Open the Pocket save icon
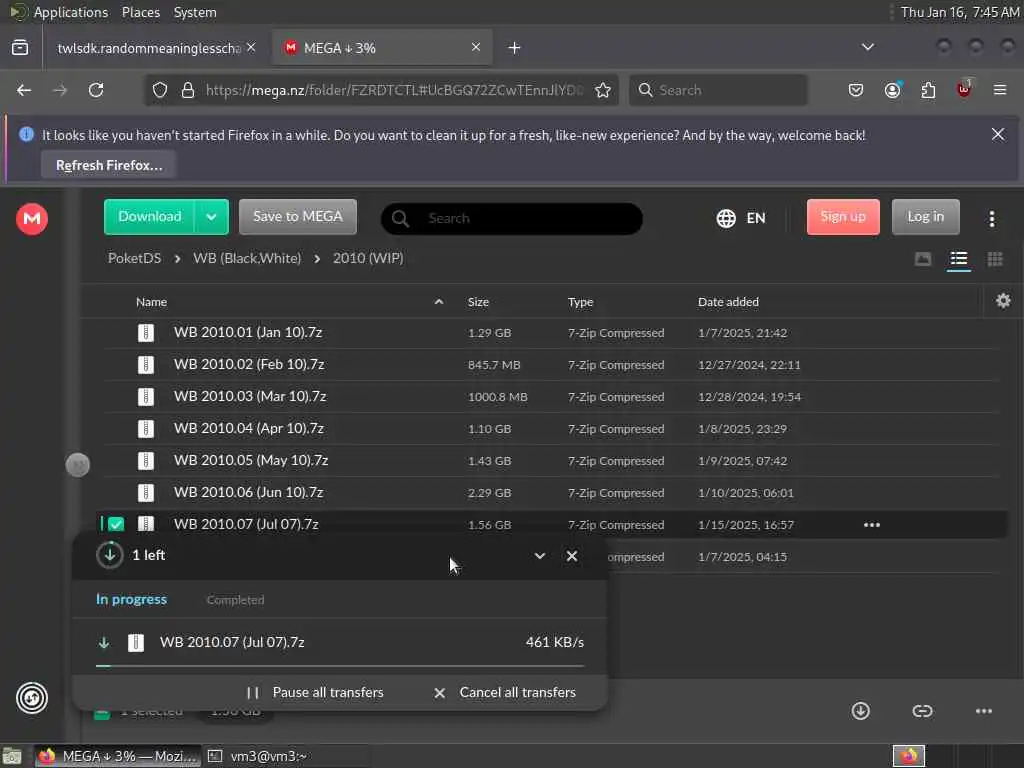The height and width of the screenshot is (768, 1024). tap(856, 90)
